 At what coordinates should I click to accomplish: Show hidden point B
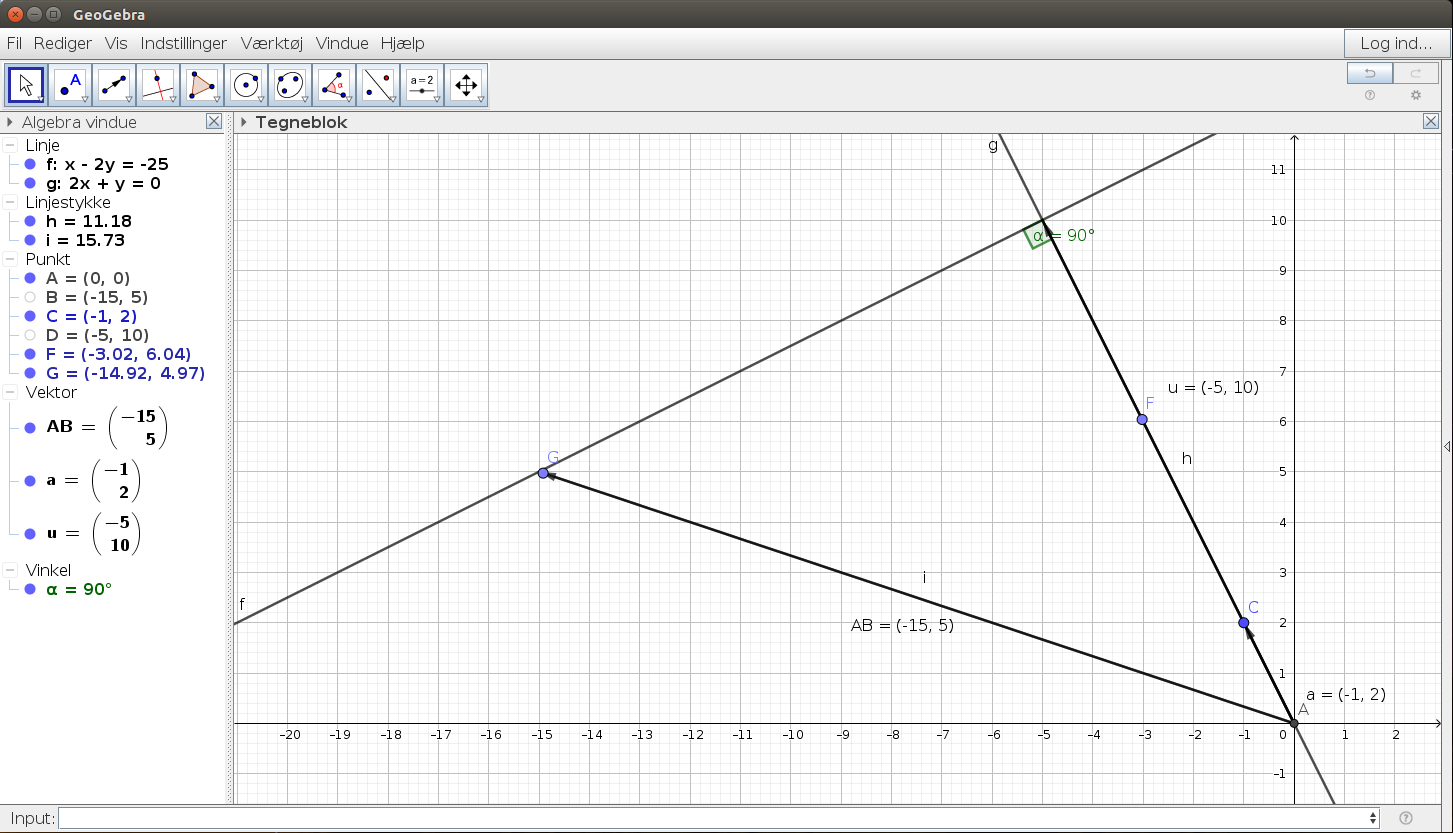click(x=30, y=297)
